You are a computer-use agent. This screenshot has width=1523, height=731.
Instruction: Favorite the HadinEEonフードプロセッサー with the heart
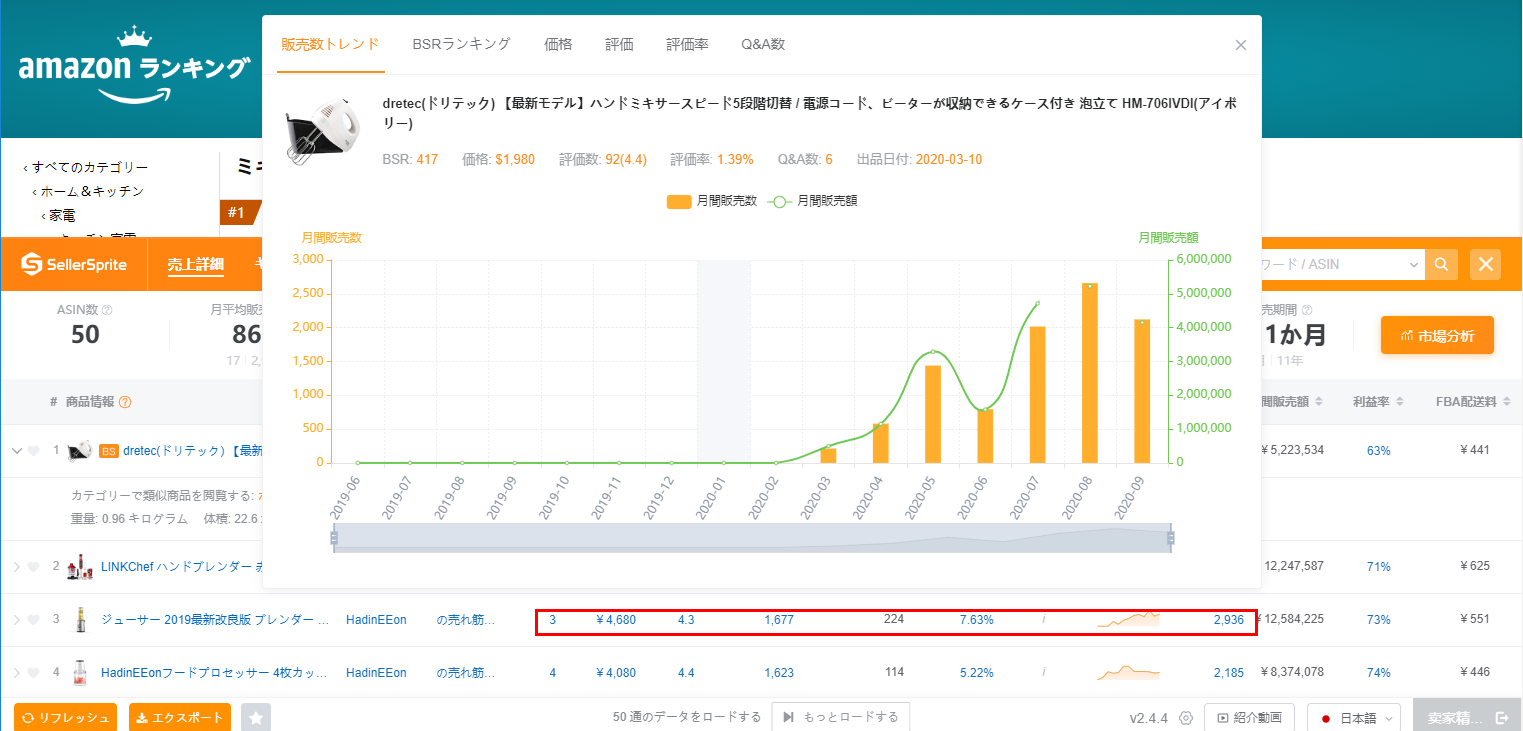33,673
